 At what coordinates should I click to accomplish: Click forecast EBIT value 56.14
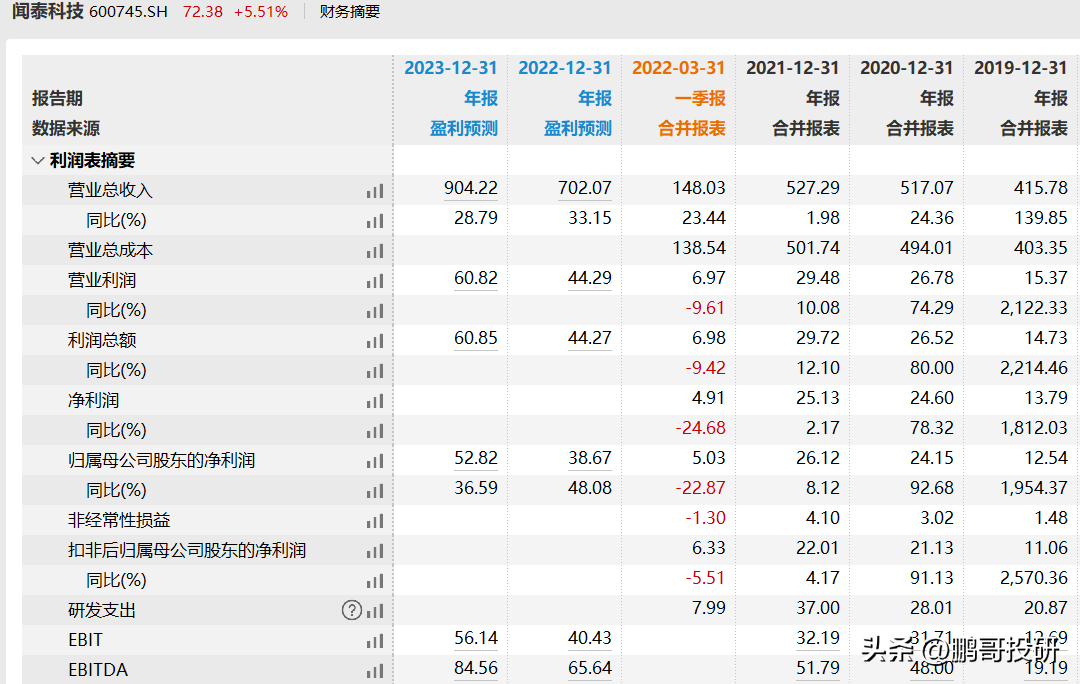click(476, 638)
